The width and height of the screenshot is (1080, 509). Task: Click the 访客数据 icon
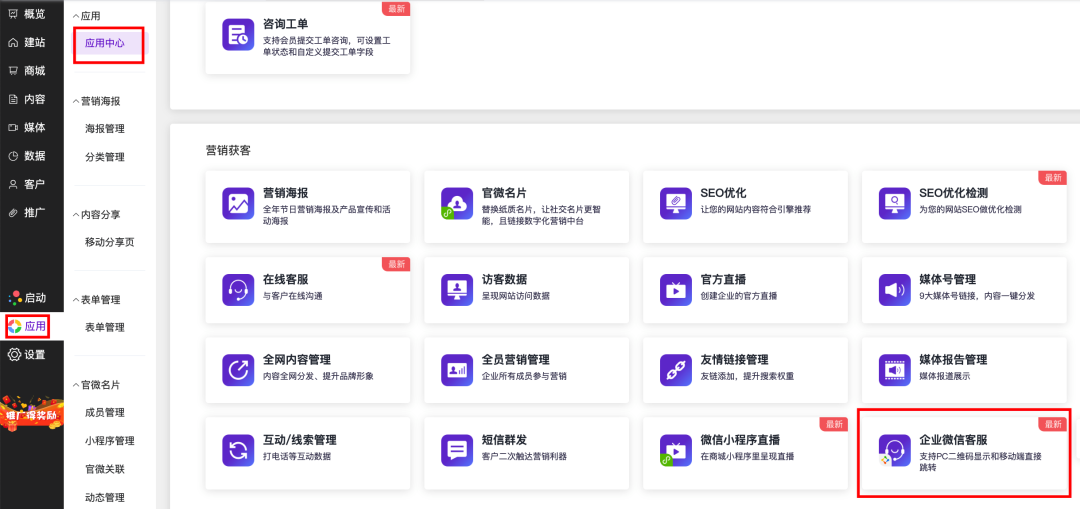tap(457, 290)
